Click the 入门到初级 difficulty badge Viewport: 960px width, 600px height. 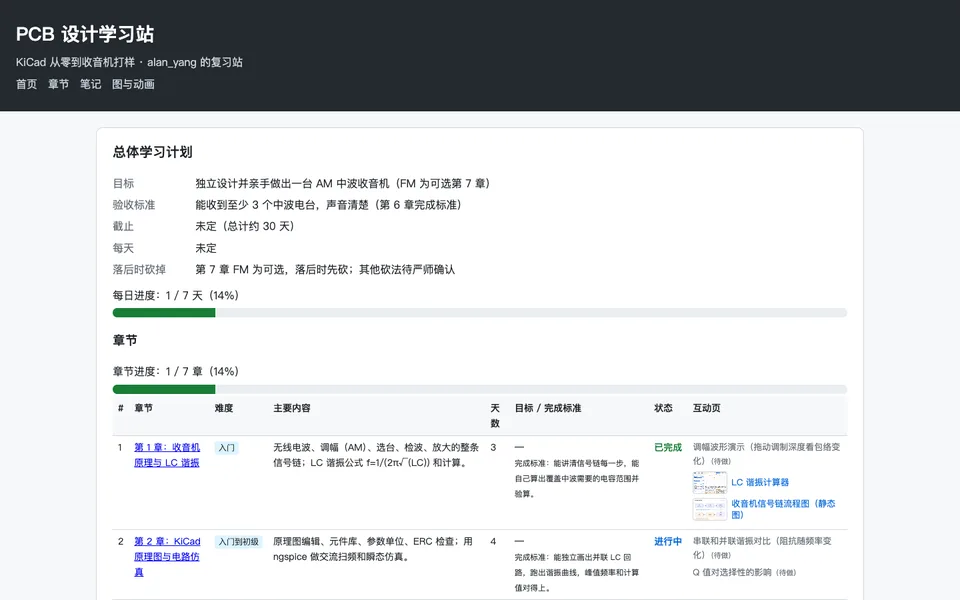point(239,542)
